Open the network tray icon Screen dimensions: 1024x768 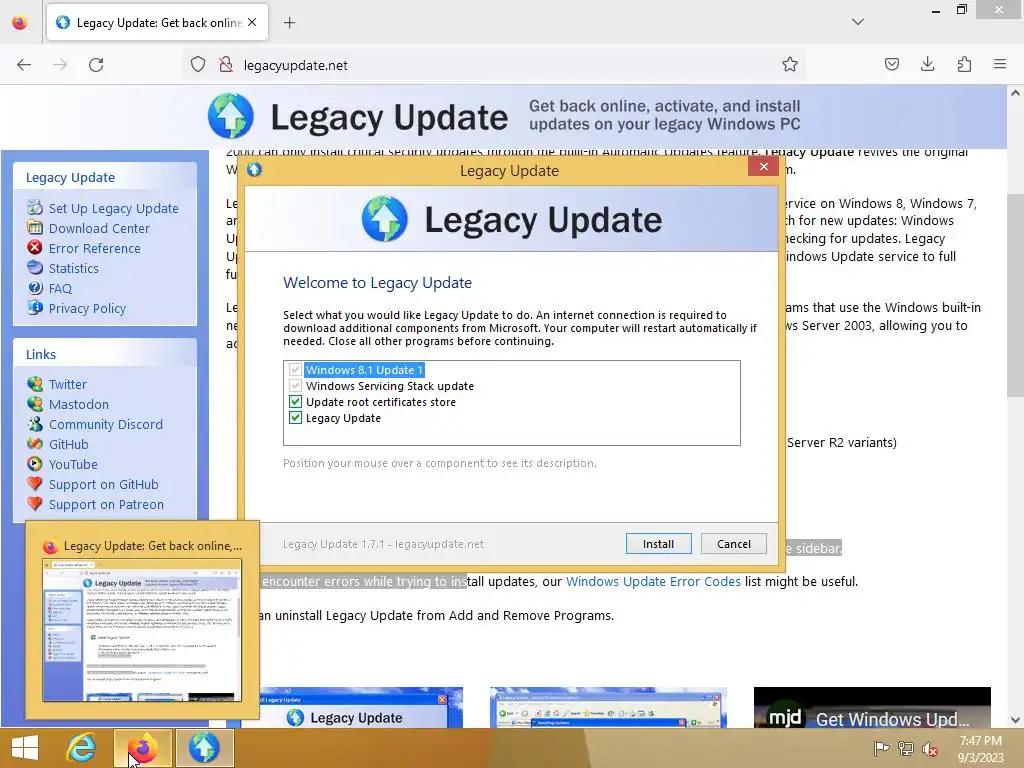tap(906, 749)
